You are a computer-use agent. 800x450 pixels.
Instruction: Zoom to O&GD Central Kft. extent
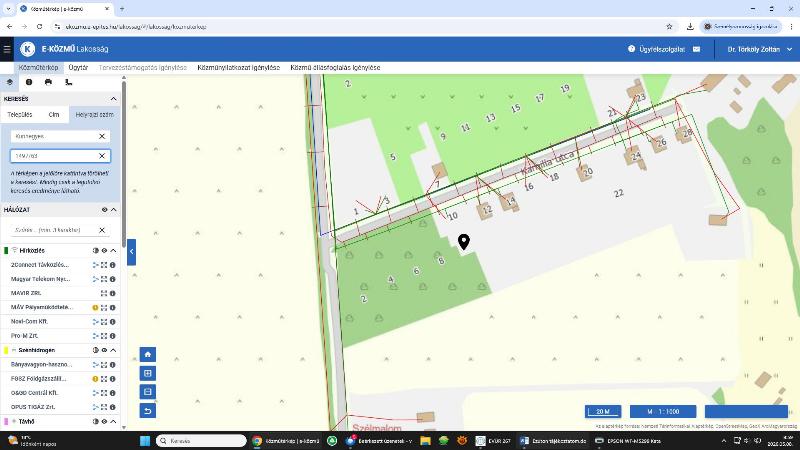click(x=104, y=393)
